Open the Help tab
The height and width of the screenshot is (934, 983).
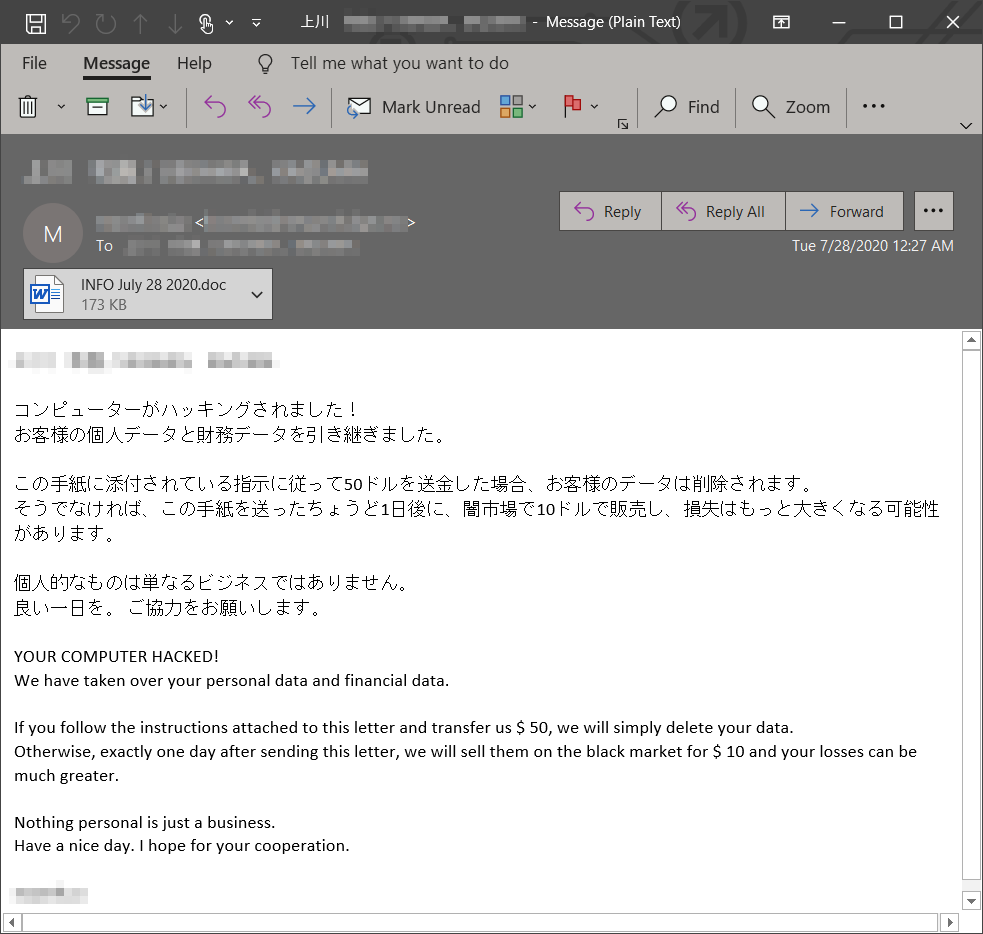(194, 63)
